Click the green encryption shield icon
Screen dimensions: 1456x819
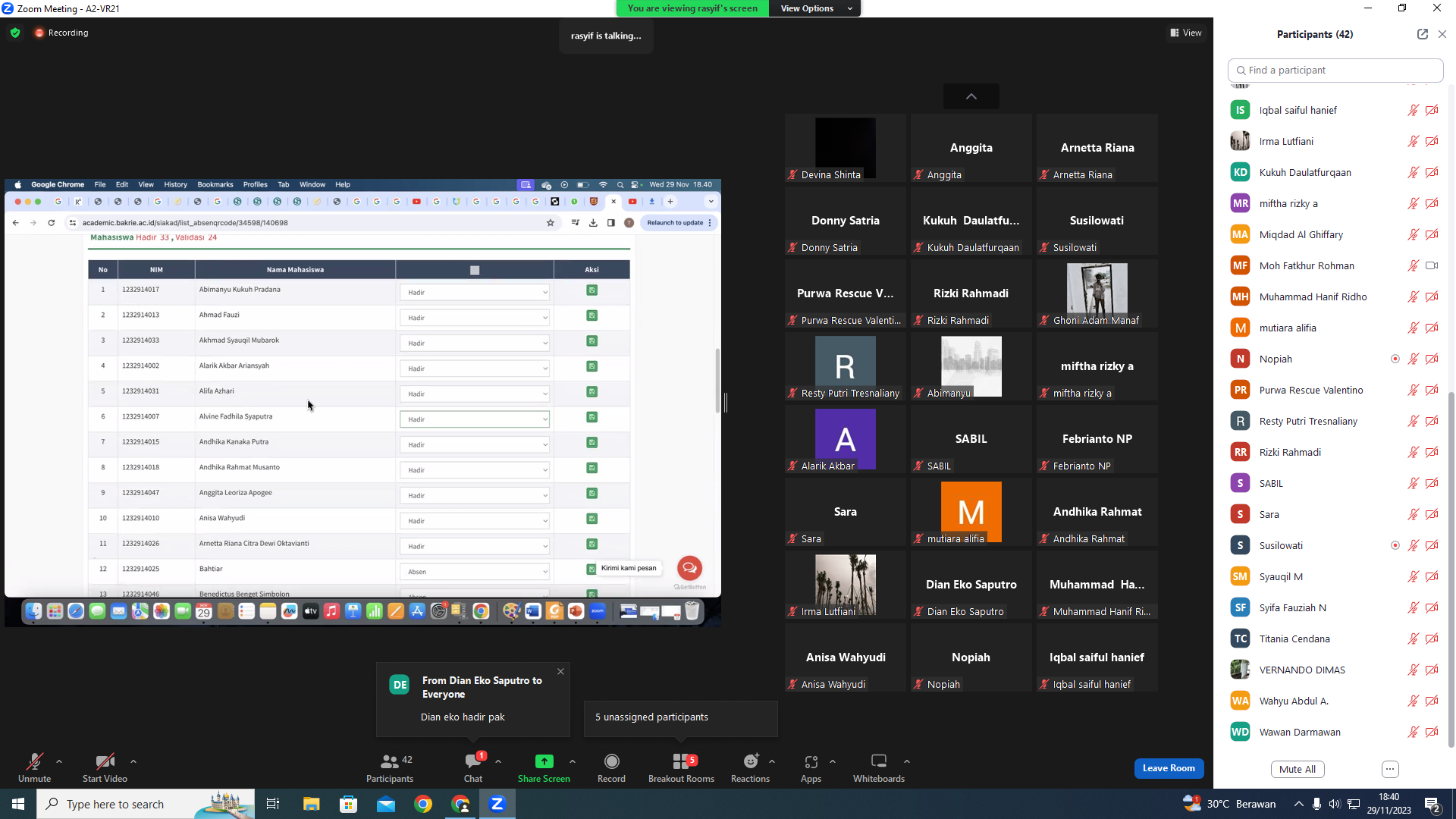click(15, 33)
